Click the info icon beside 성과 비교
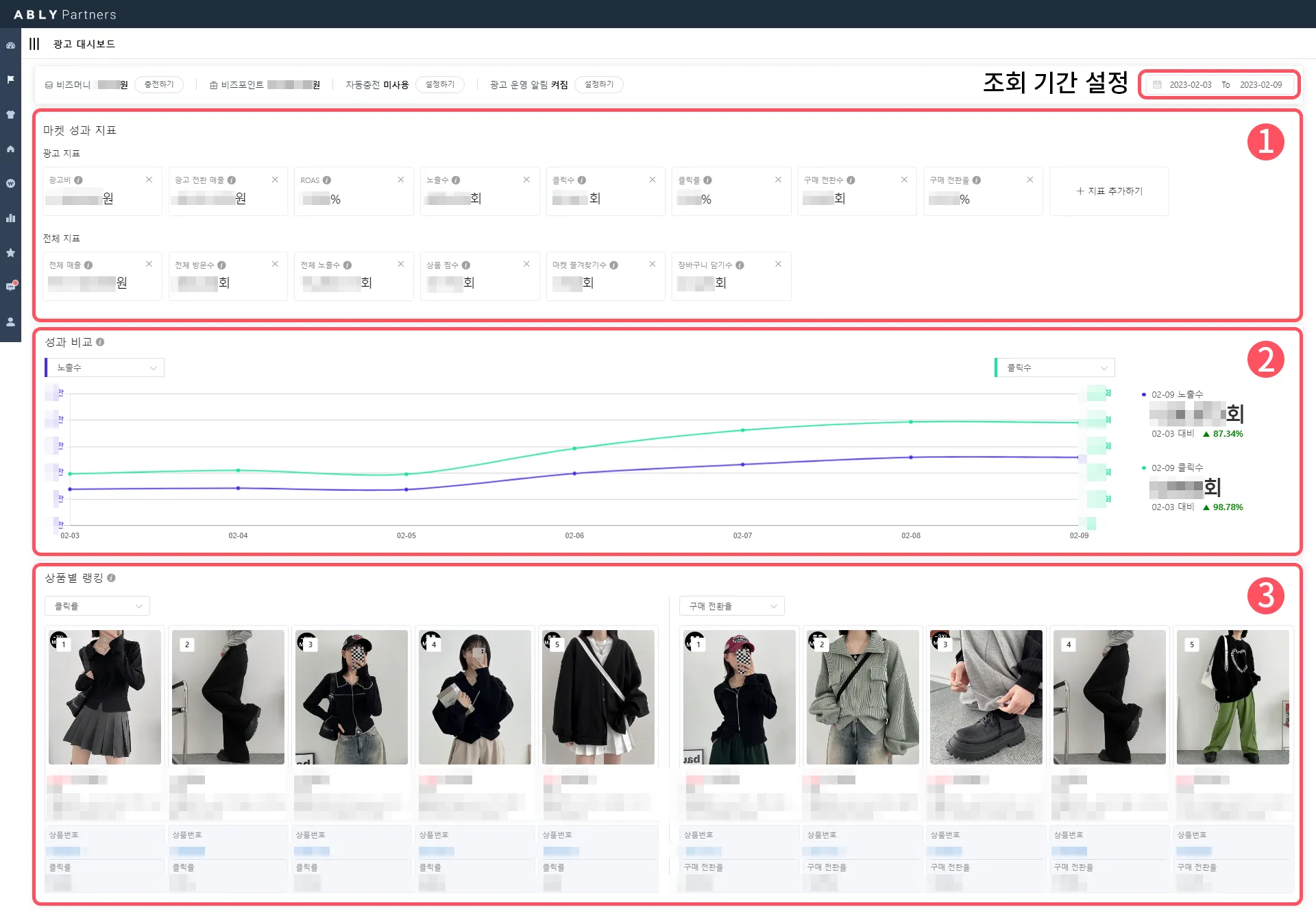The image size is (1316, 916). click(100, 342)
